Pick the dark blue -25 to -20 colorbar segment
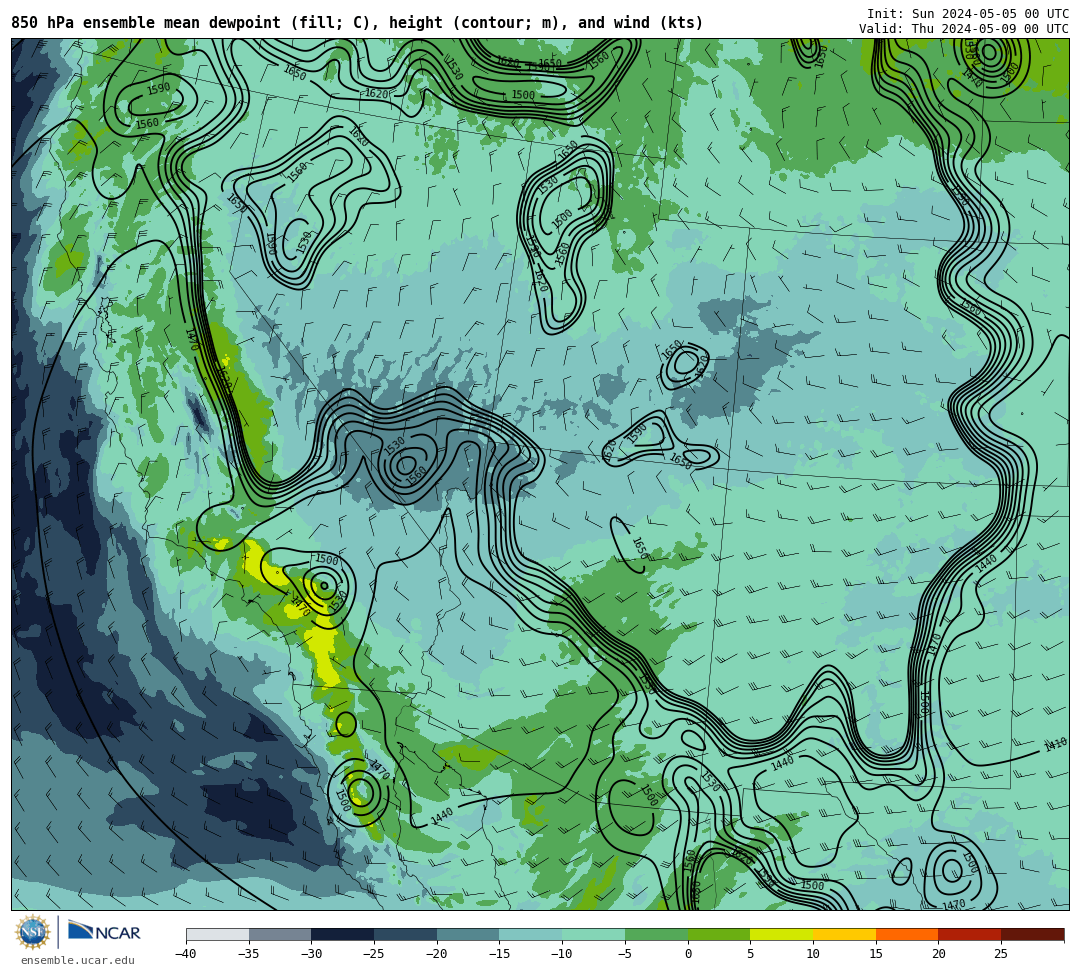Image resolution: width=1080 pixels, height=973 pixels. coord(406,934)
